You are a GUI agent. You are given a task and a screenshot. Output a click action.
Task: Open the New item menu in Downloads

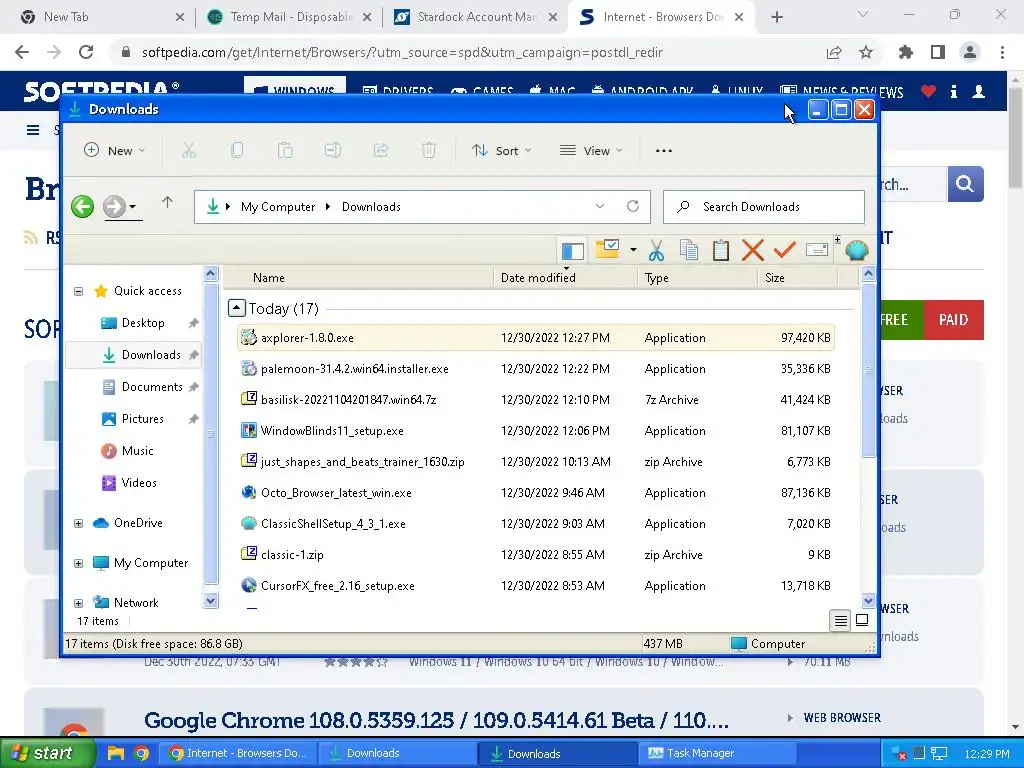[x=114, y=151]
